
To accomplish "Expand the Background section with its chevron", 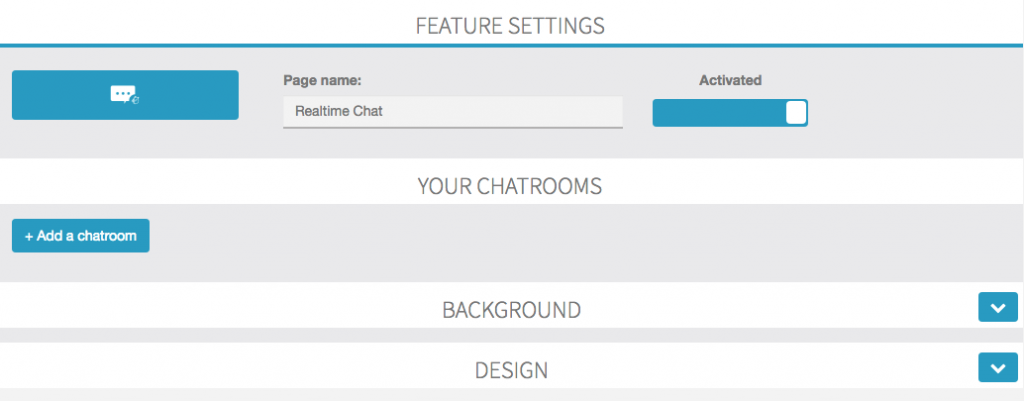I will (996, 308).
